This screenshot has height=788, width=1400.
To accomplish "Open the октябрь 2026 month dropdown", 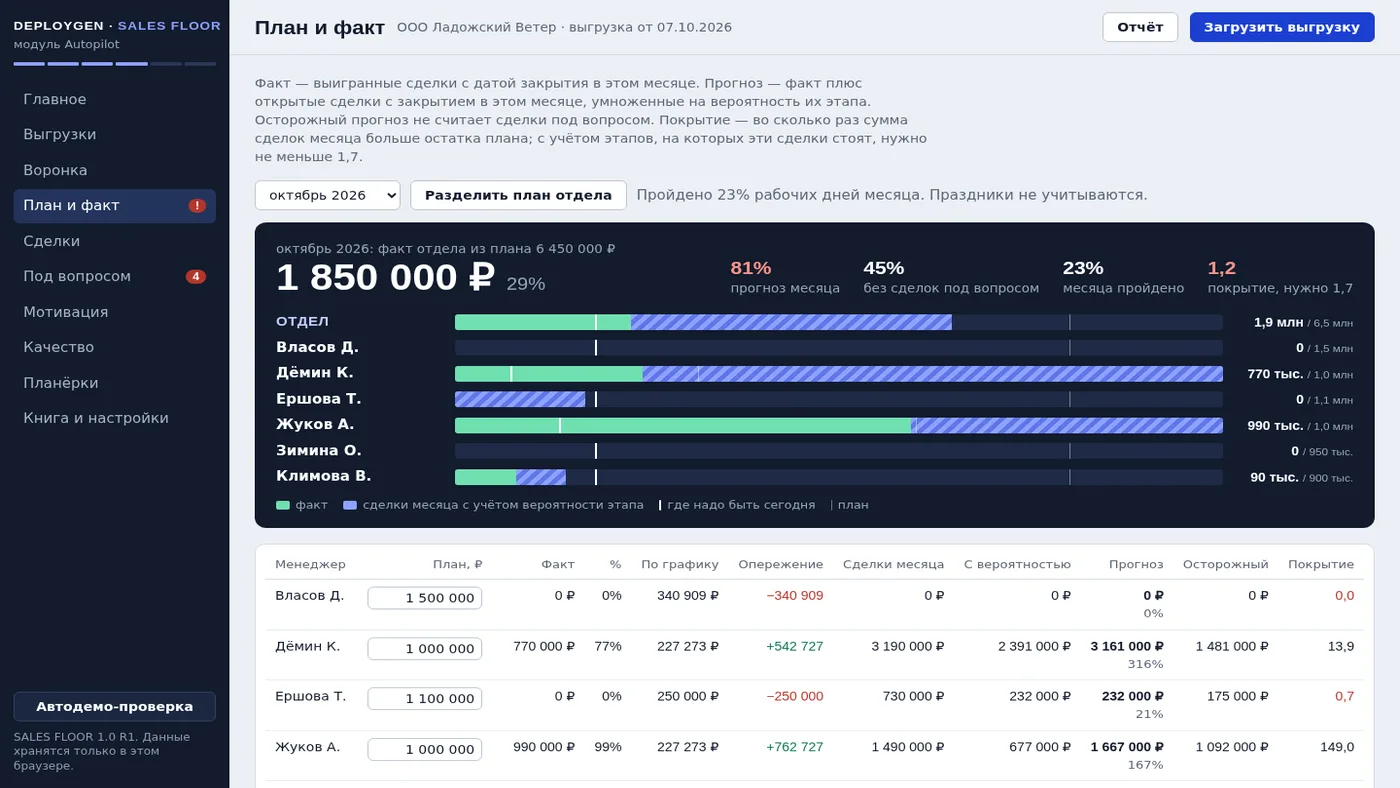I will click(328, 195).
